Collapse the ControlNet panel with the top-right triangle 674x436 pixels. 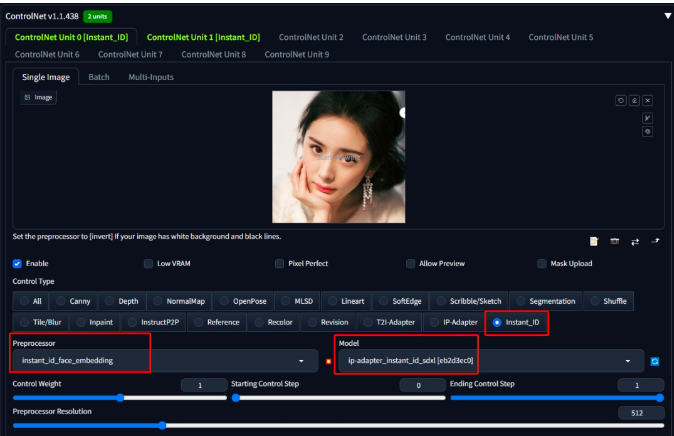[667, 16]
